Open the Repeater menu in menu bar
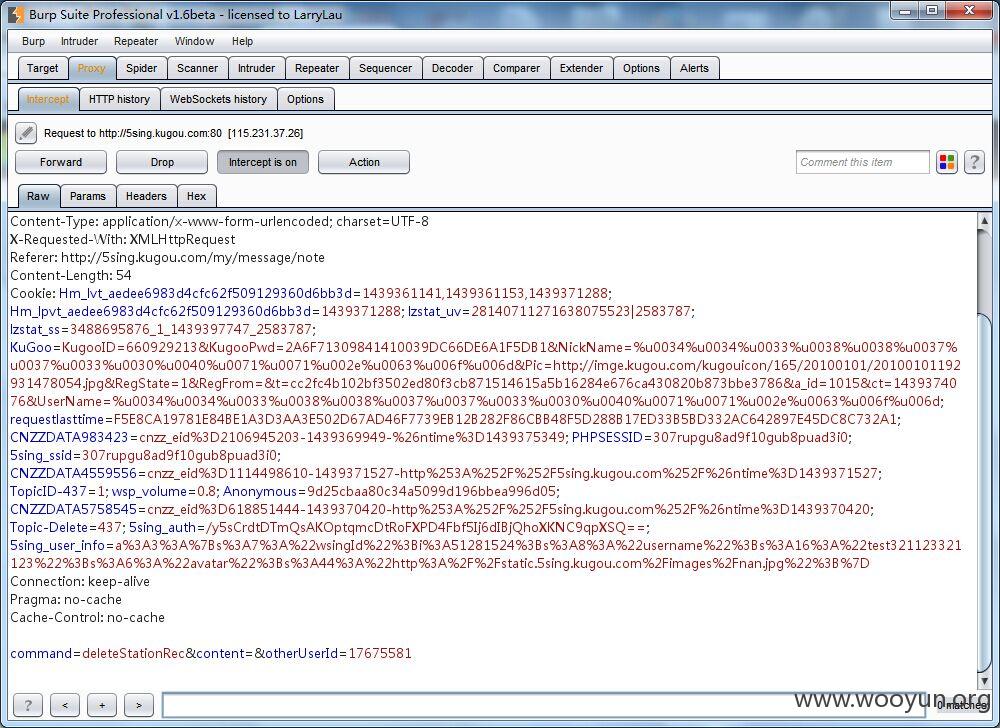The image size is (1000, 728). pos(136,41)
